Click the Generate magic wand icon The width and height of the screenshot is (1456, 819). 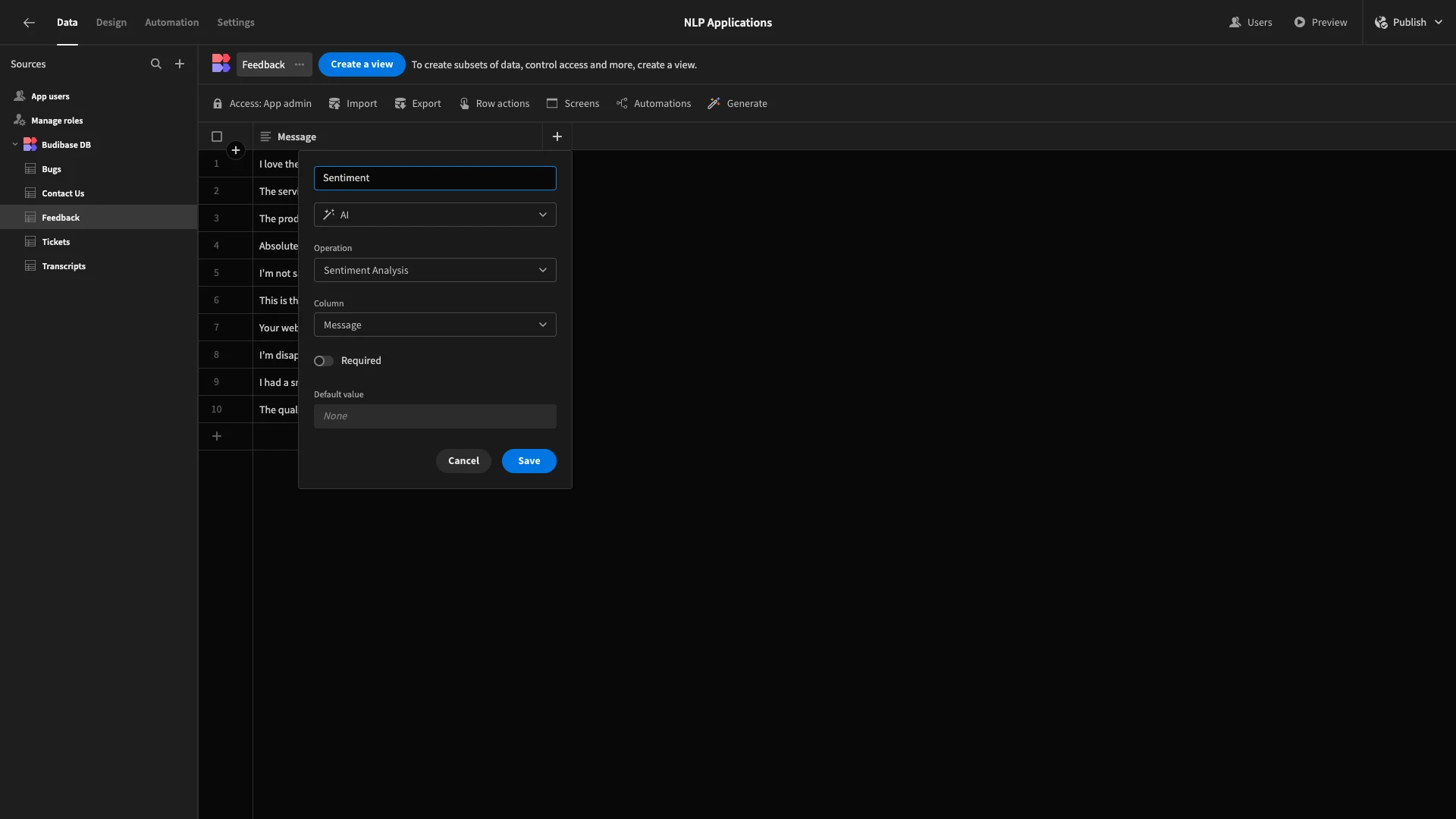[714, 104]
